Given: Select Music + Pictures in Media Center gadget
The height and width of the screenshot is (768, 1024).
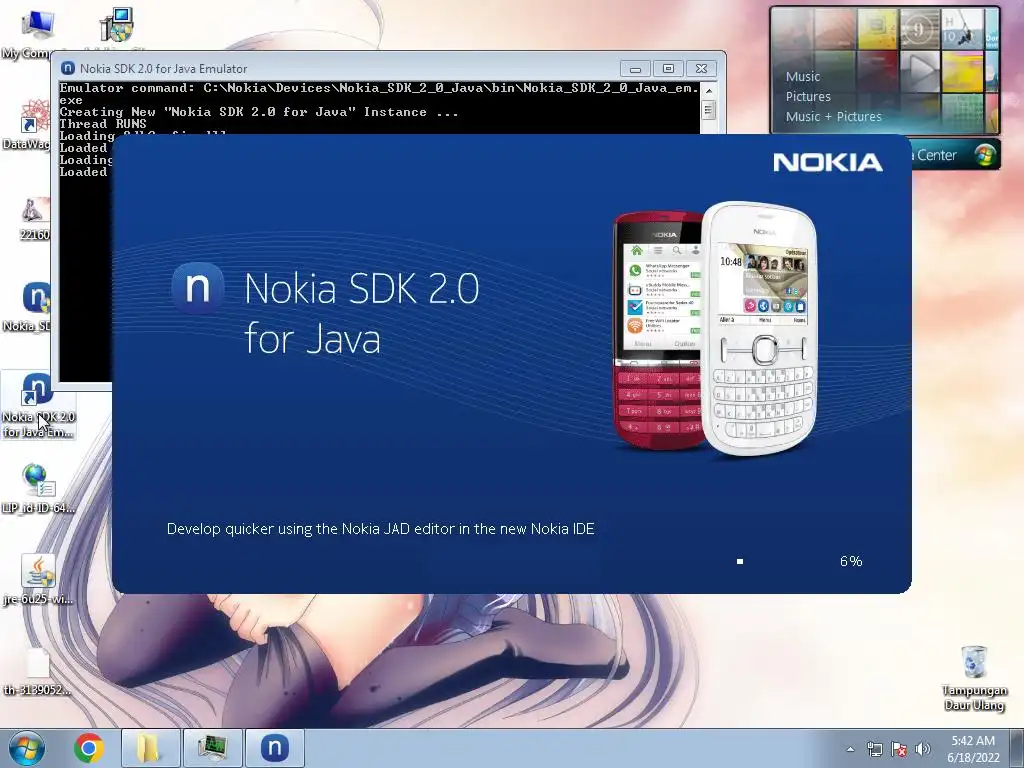Looking at the screenshot, I should tap(833, 117).
